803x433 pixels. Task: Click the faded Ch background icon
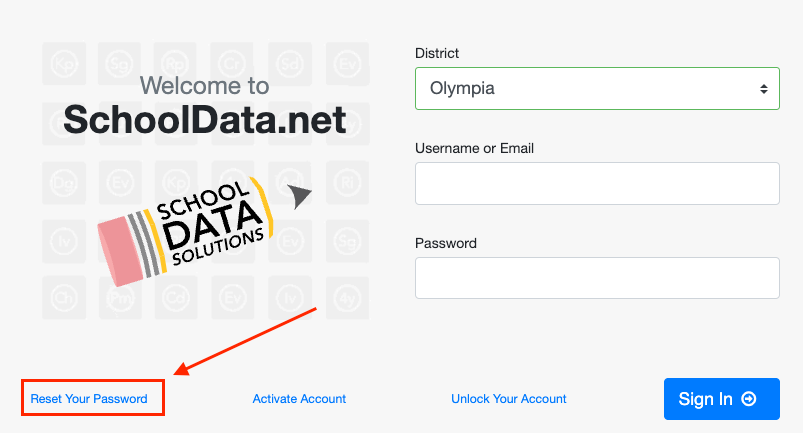pyautogui.click(x=64, y=298)
